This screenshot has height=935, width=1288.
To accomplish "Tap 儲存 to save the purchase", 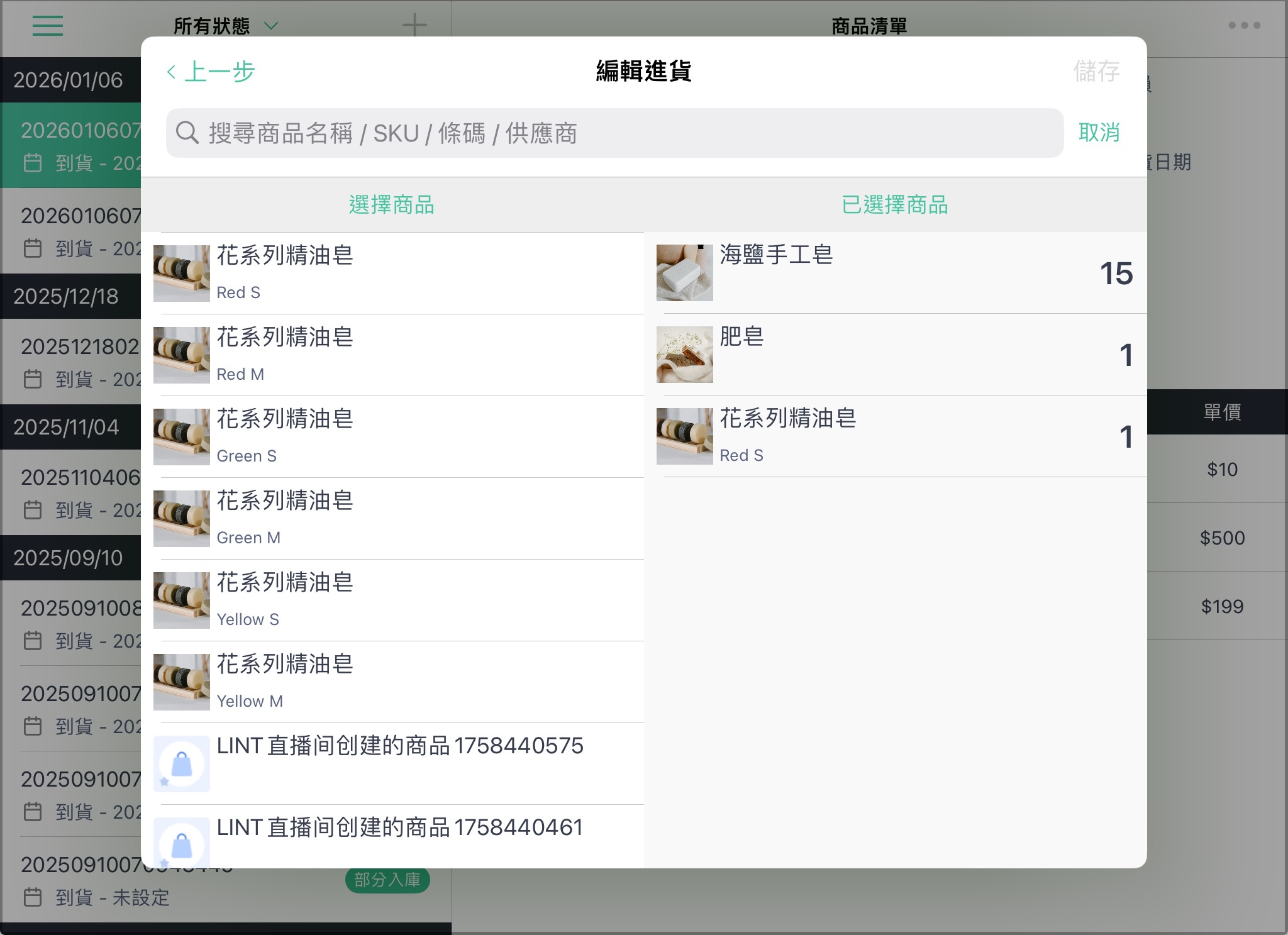I will [1097, 71].
